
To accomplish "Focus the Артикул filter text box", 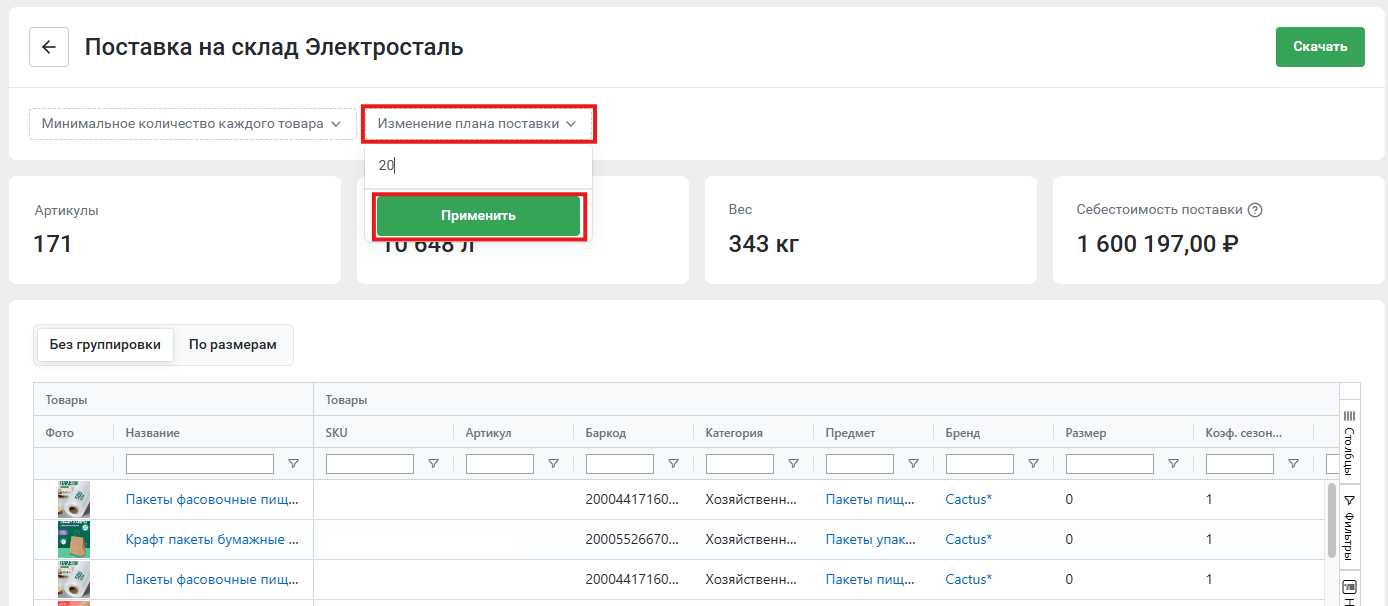I will 500,464.
